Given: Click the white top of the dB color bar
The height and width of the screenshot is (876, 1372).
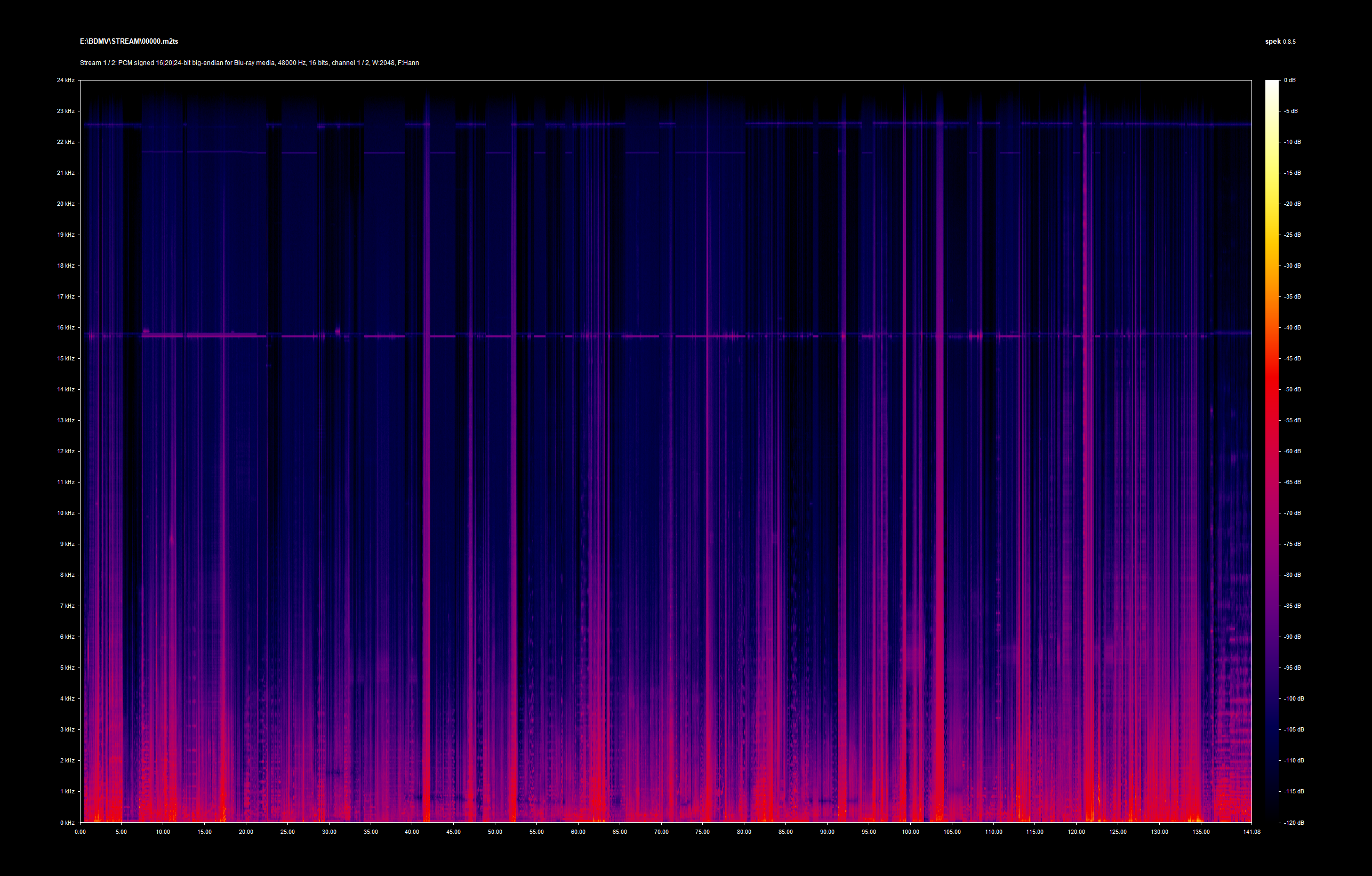Looking at the screenshot, I should [1272, 85].
